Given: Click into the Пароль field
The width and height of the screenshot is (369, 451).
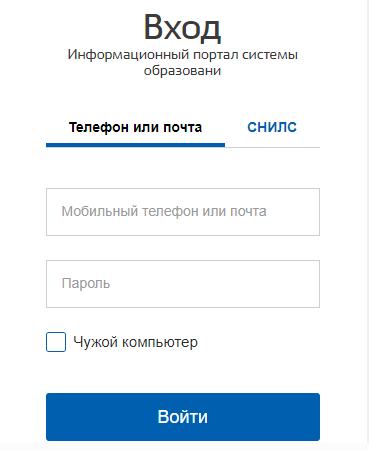Looking at the screenshot, I should click(x=183, y=284).
